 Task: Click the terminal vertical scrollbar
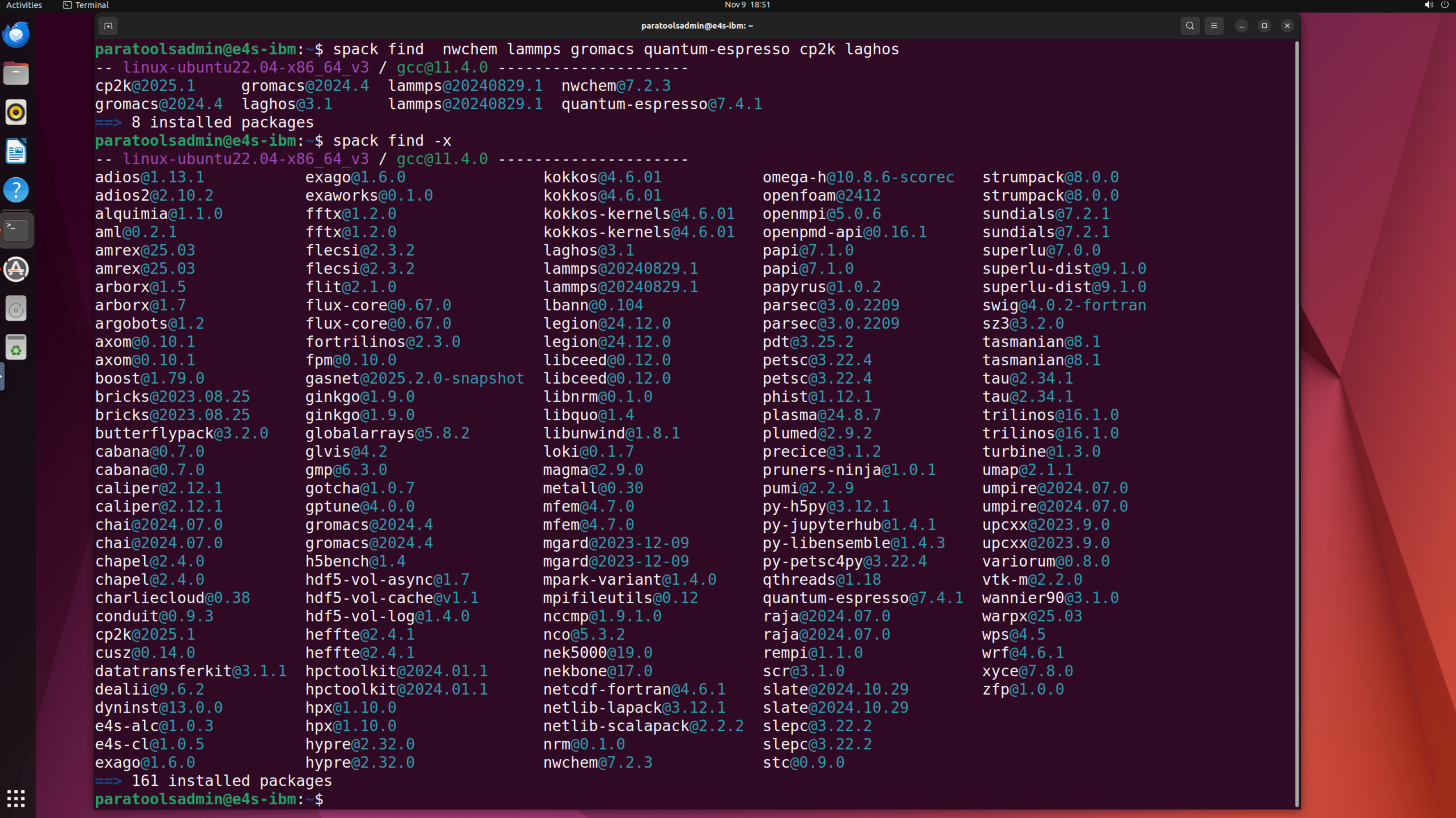click(1297, 423)
